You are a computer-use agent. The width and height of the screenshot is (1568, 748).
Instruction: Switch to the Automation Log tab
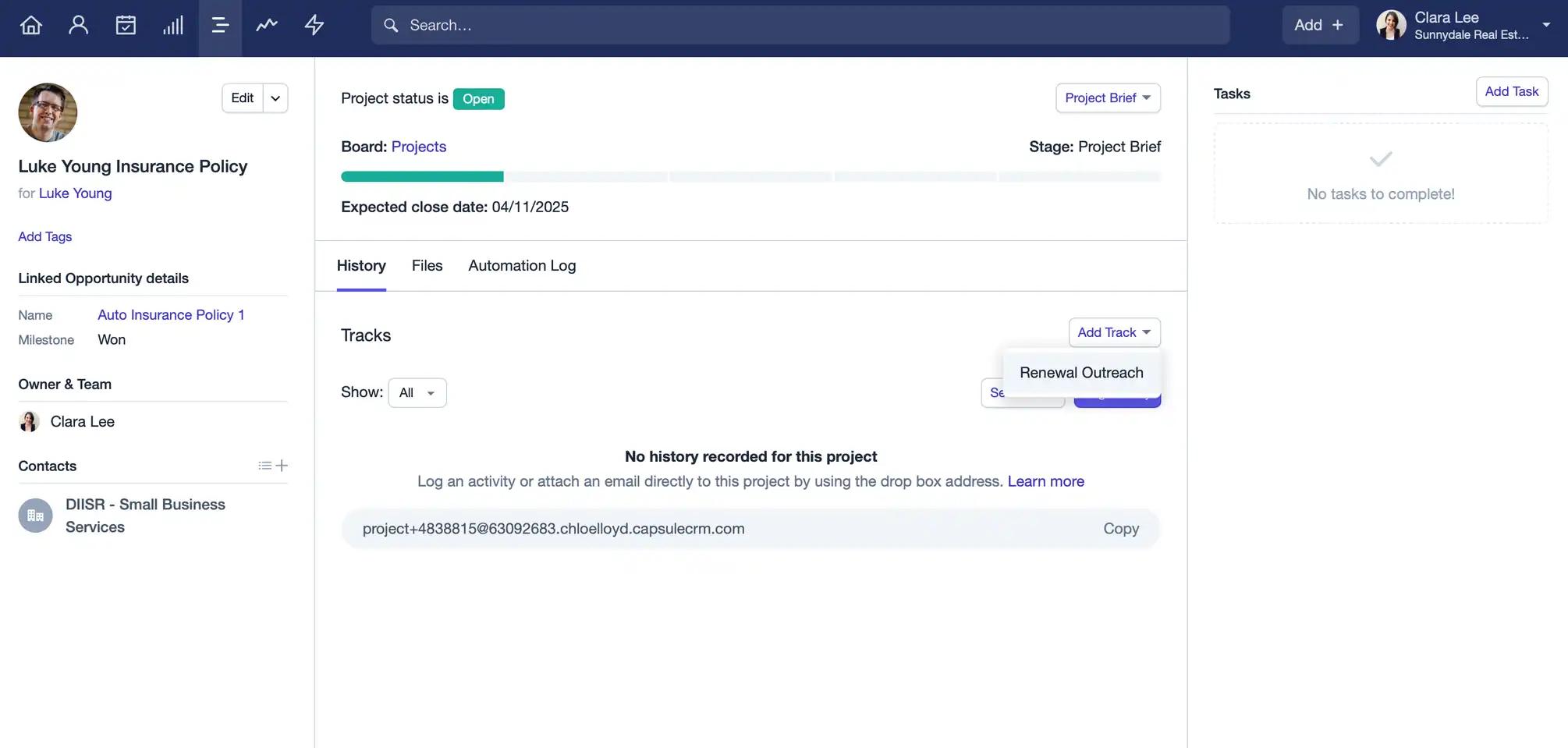pos(522,266)
